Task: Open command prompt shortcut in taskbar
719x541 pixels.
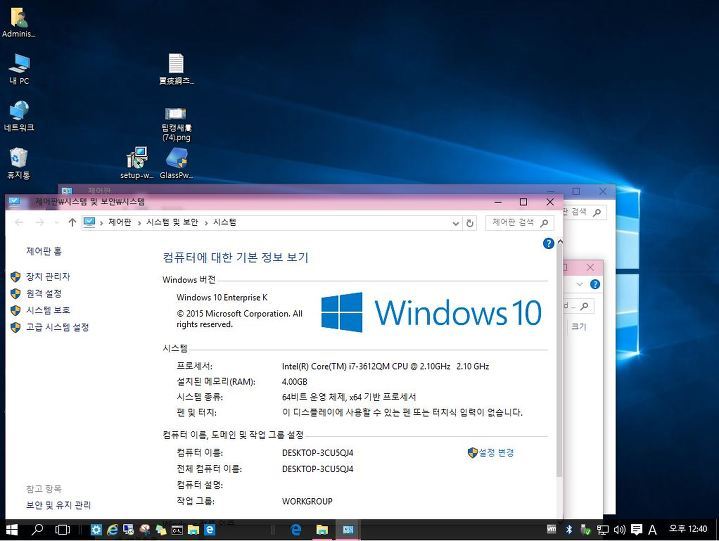Action: tap(177, 530)
